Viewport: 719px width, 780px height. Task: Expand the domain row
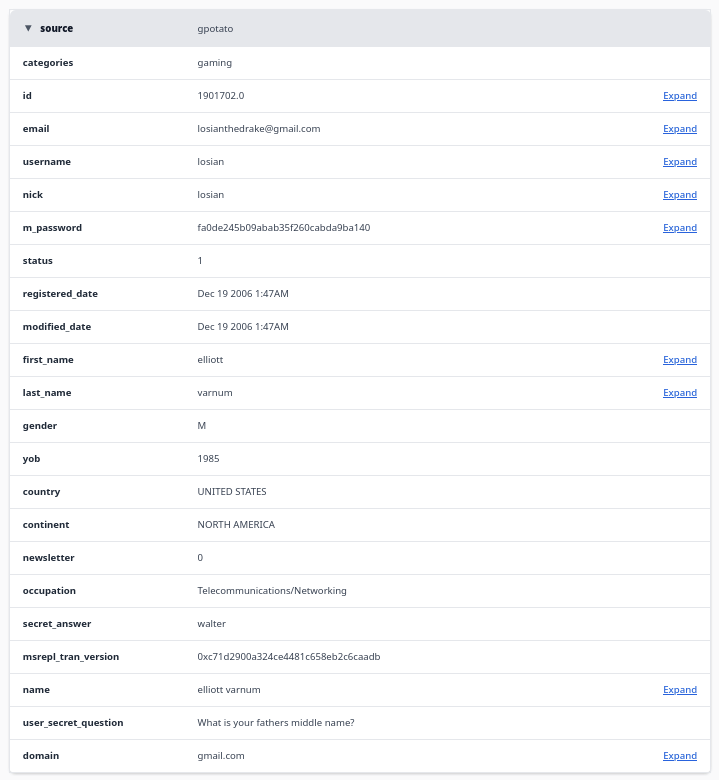pos(679,756)
